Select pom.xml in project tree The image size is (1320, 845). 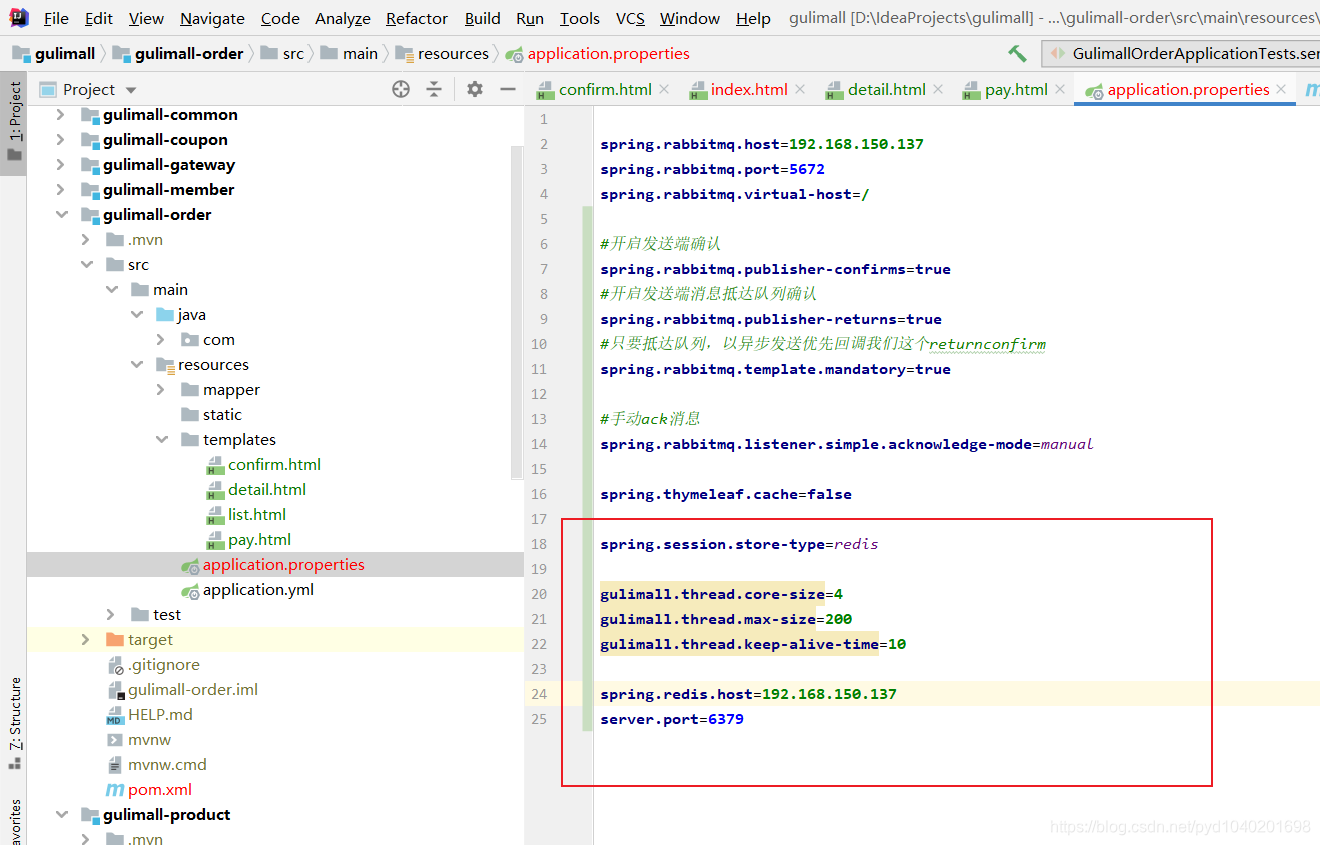pos(148,789)
